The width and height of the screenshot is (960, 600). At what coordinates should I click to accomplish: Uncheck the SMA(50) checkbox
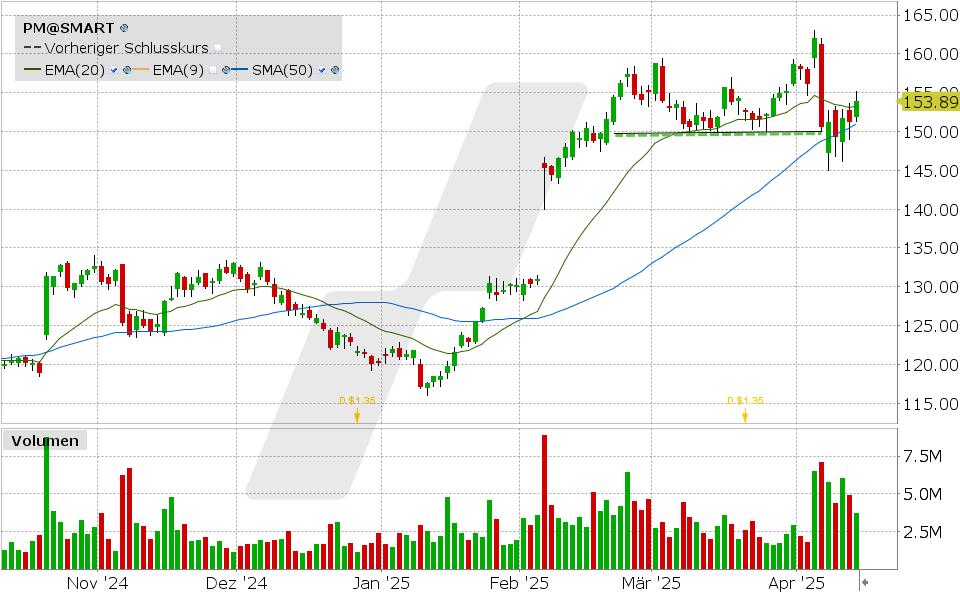coord(322,70)
